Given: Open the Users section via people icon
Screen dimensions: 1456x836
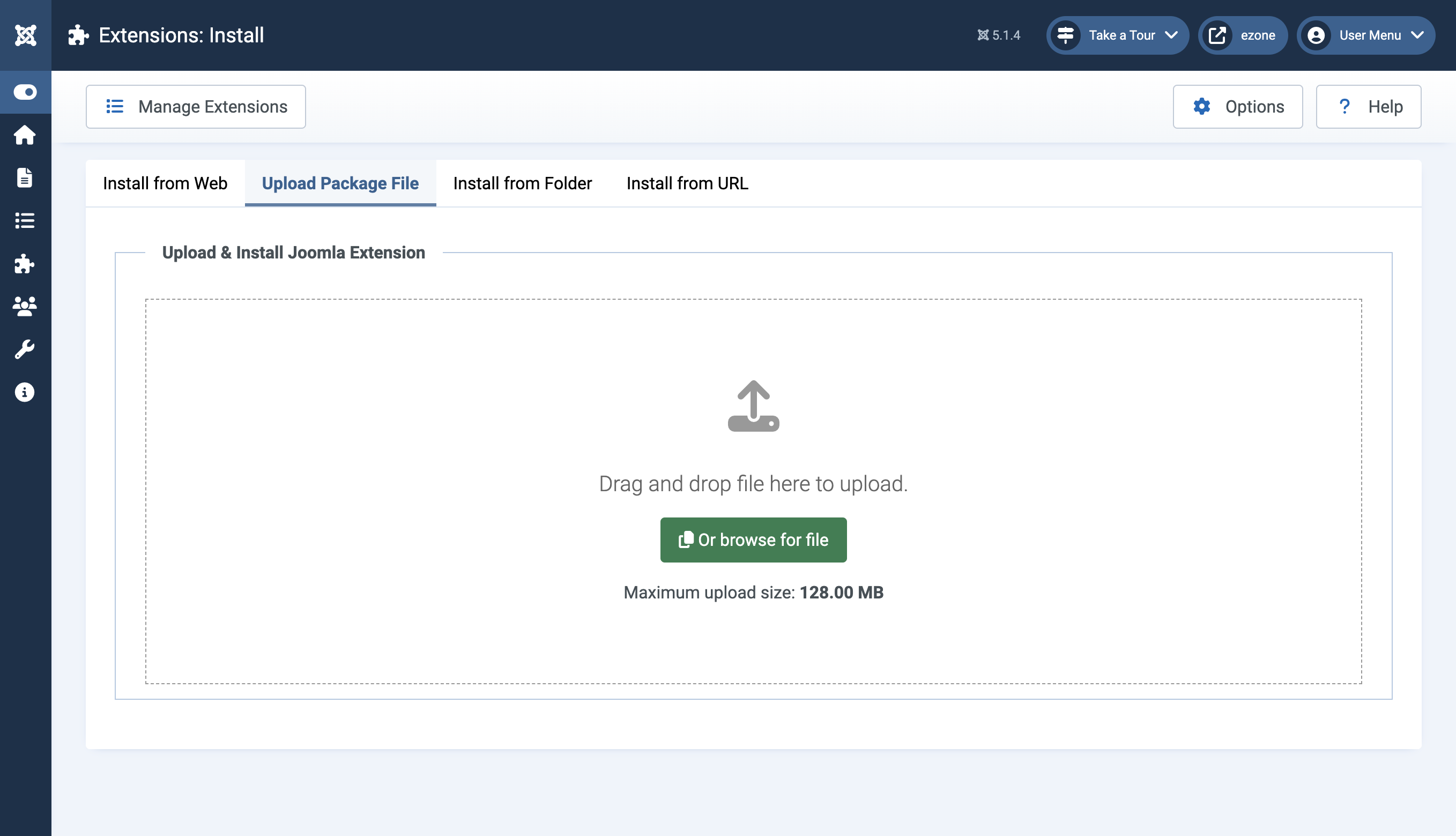Looking at the screenshot, I should point(25,306).
